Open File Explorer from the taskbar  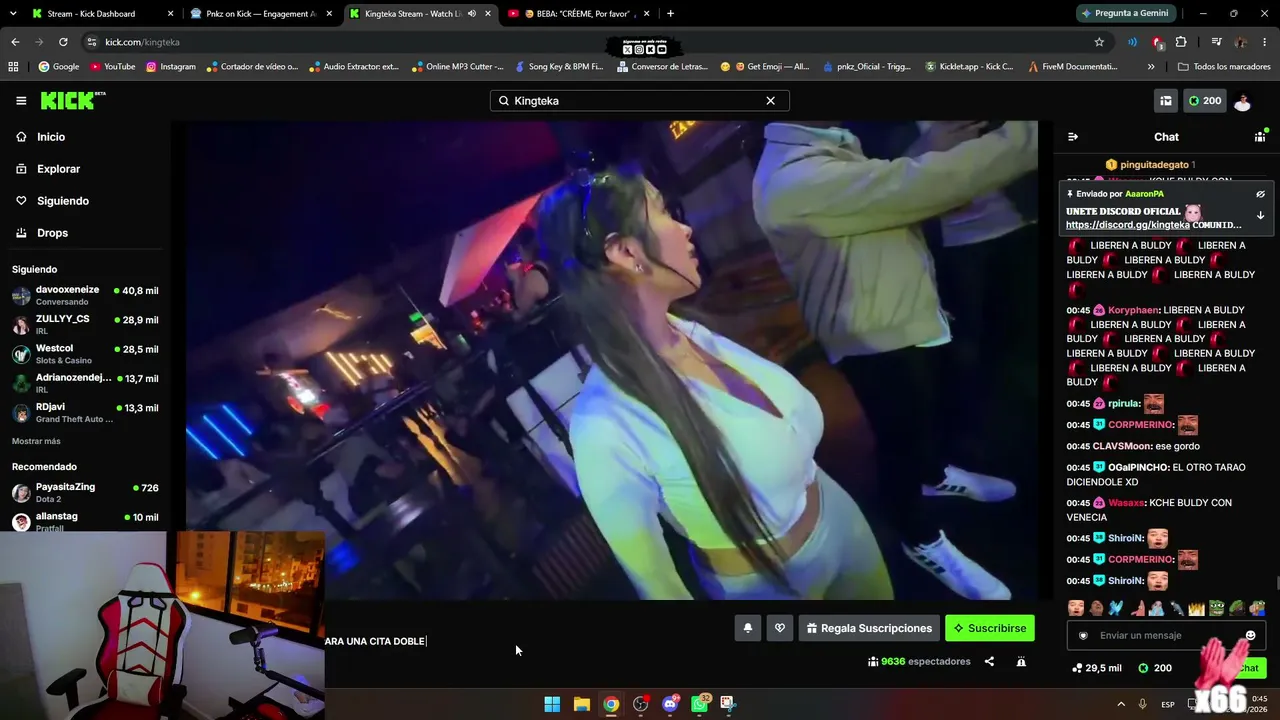pos(581,704)
